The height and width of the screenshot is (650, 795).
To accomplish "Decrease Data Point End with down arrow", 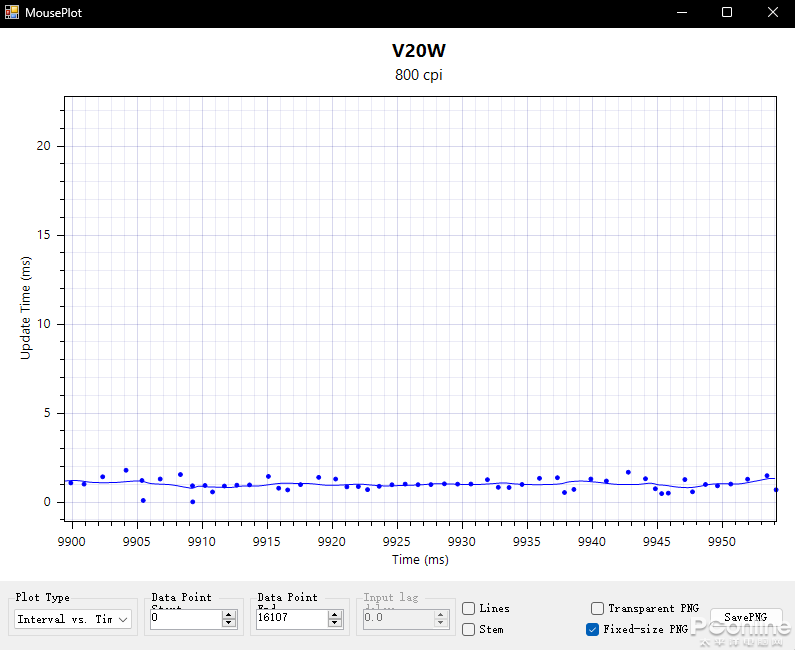I will [x=335, y=623].
